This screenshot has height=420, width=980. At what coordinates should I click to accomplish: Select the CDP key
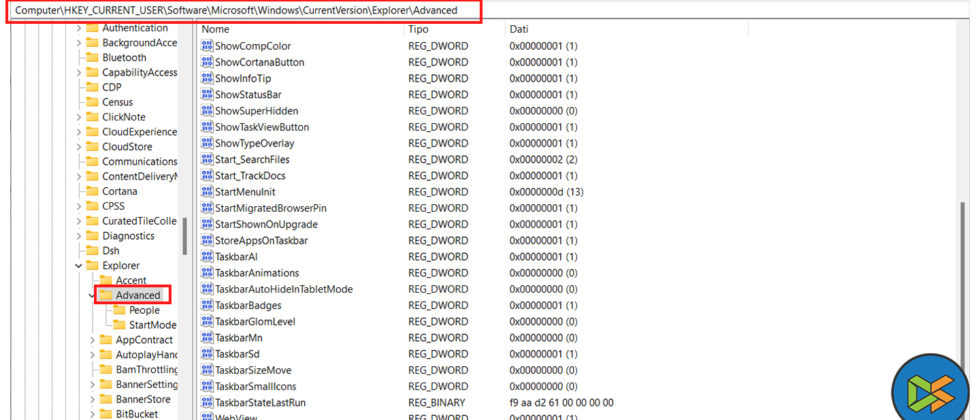click(x=112, y=88)
